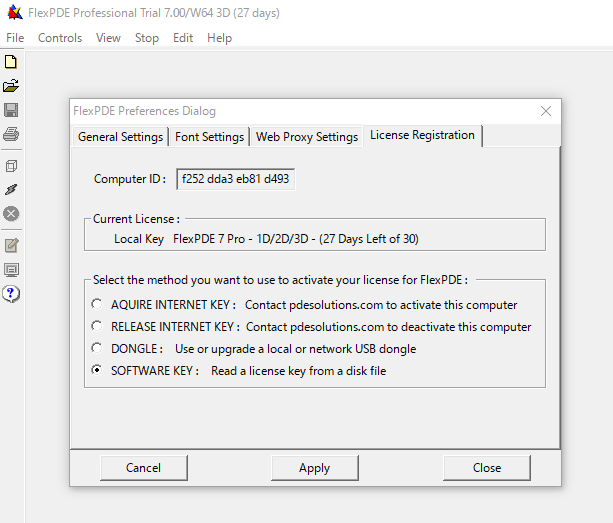Click the Show plots monitor icon
The height and width of the screenshot is (523, 613).
12,269
